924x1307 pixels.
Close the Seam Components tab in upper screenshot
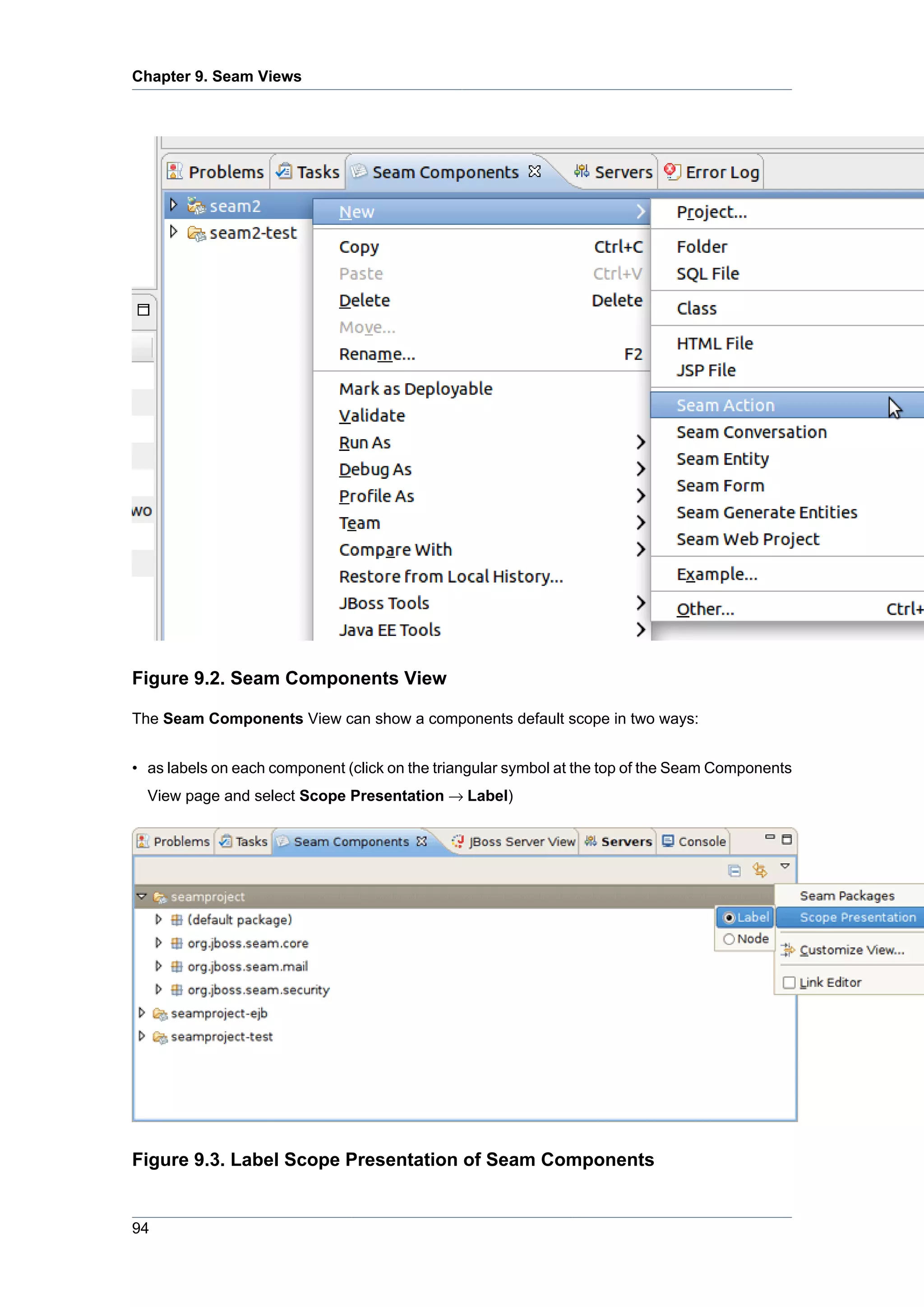(x=534, y=171)
